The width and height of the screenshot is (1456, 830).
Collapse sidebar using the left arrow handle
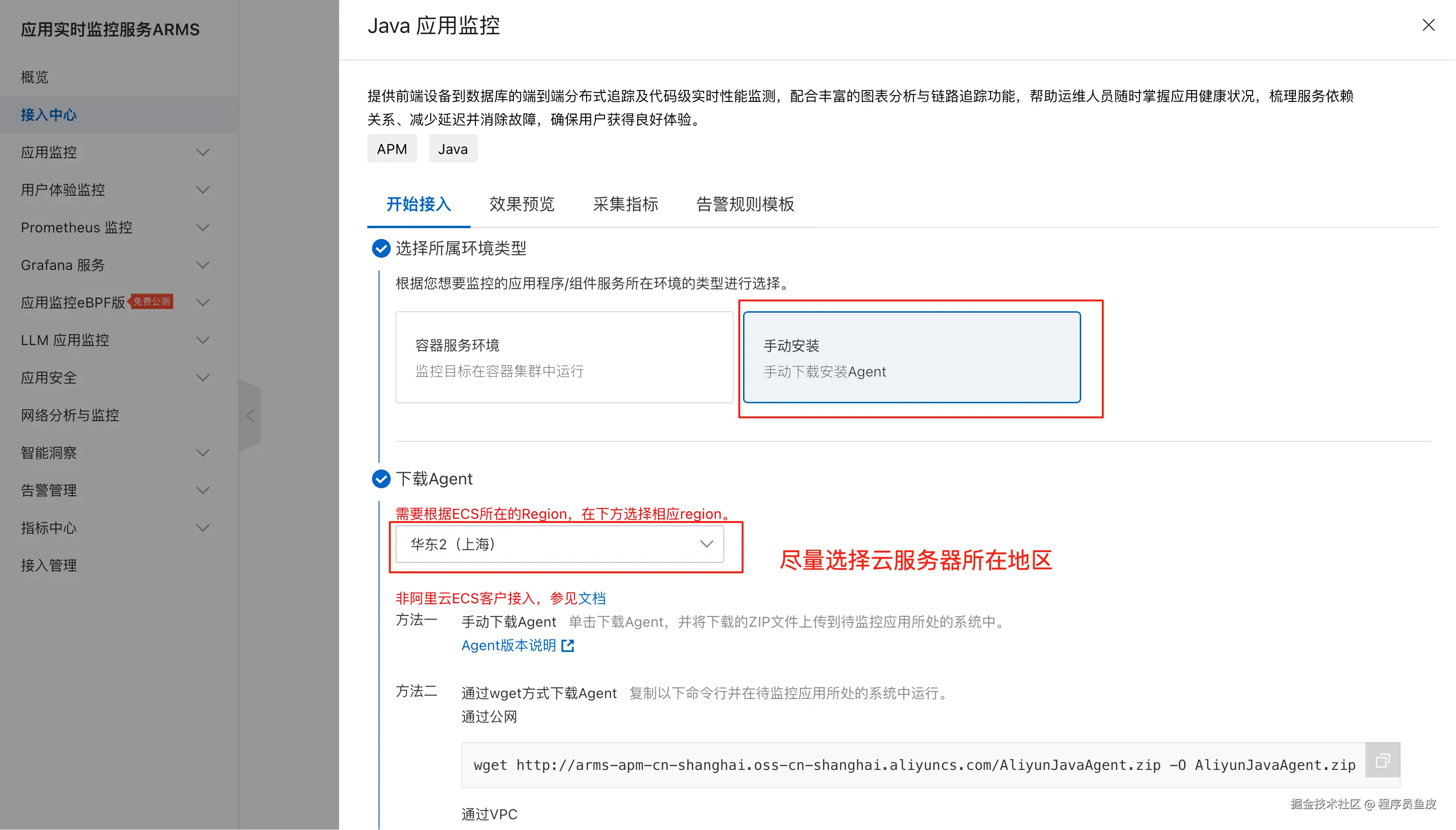[x=250, y=415]
